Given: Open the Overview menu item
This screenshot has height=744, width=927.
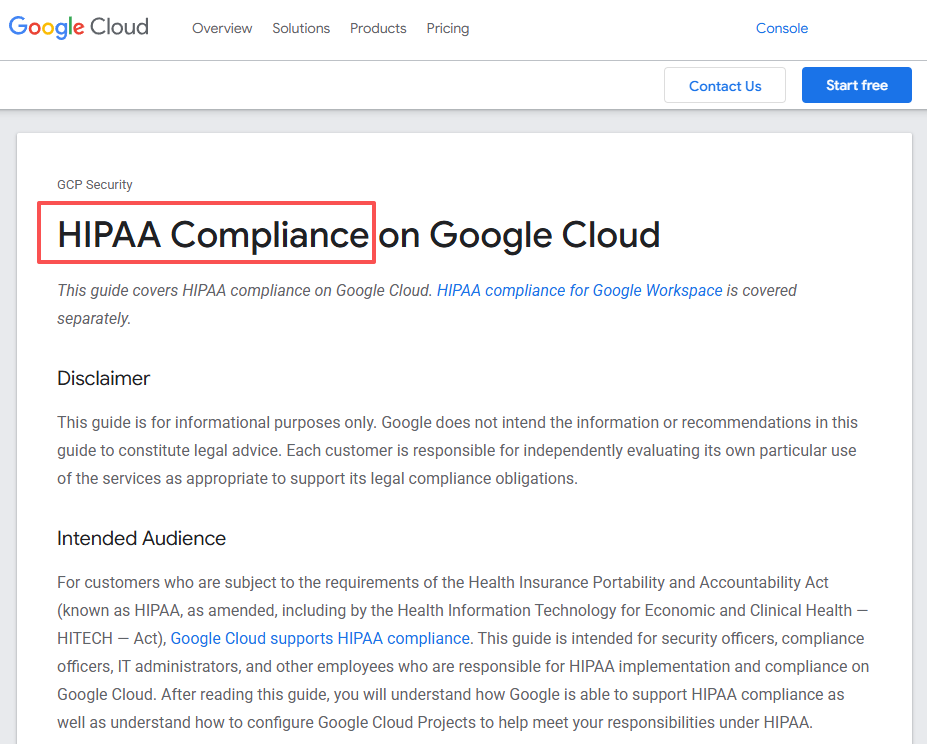Looking at the screenshot, I should (222, 28).
